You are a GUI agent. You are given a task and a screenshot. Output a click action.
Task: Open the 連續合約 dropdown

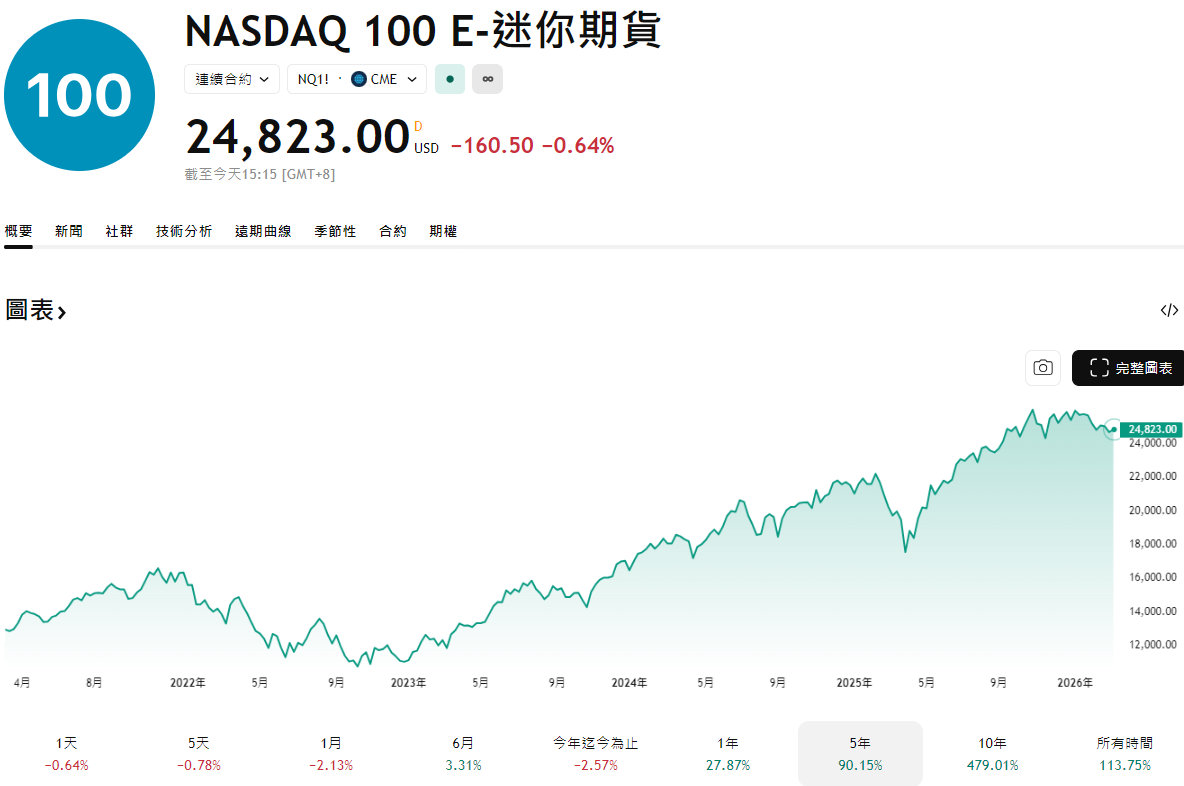click(231, 78)
